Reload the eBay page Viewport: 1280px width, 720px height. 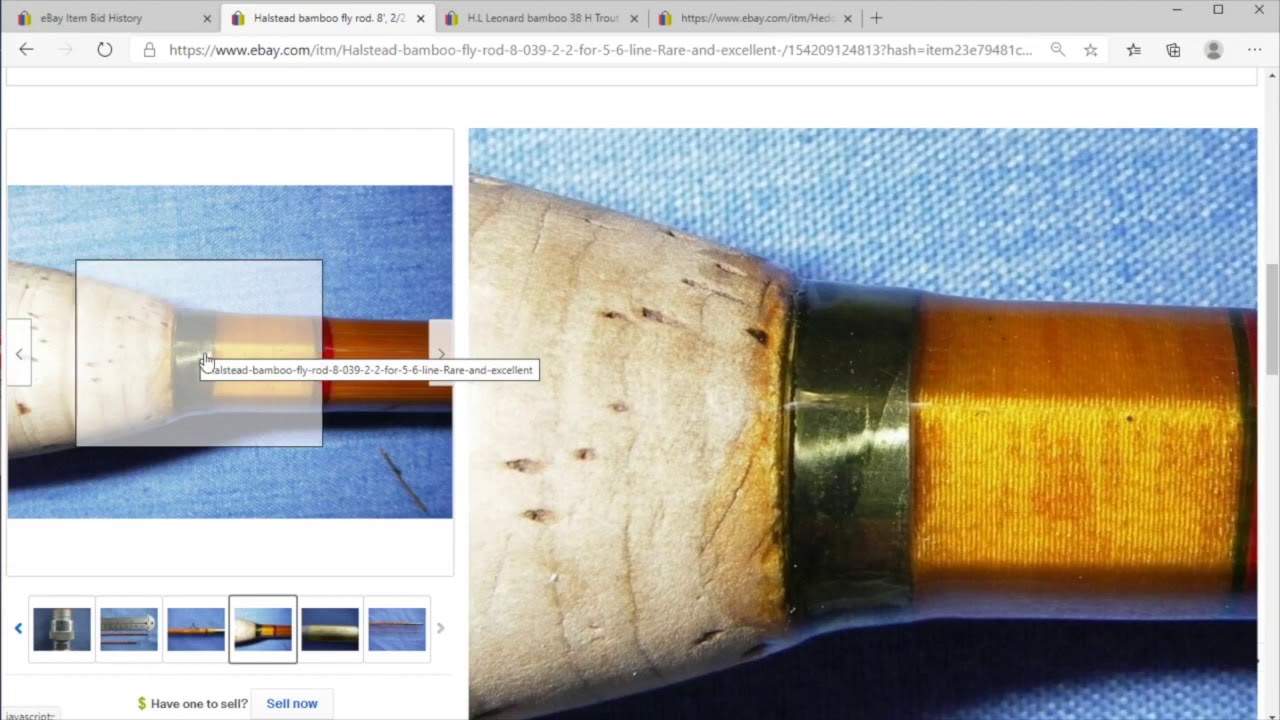pyautogui.click(x=104, y=49)
